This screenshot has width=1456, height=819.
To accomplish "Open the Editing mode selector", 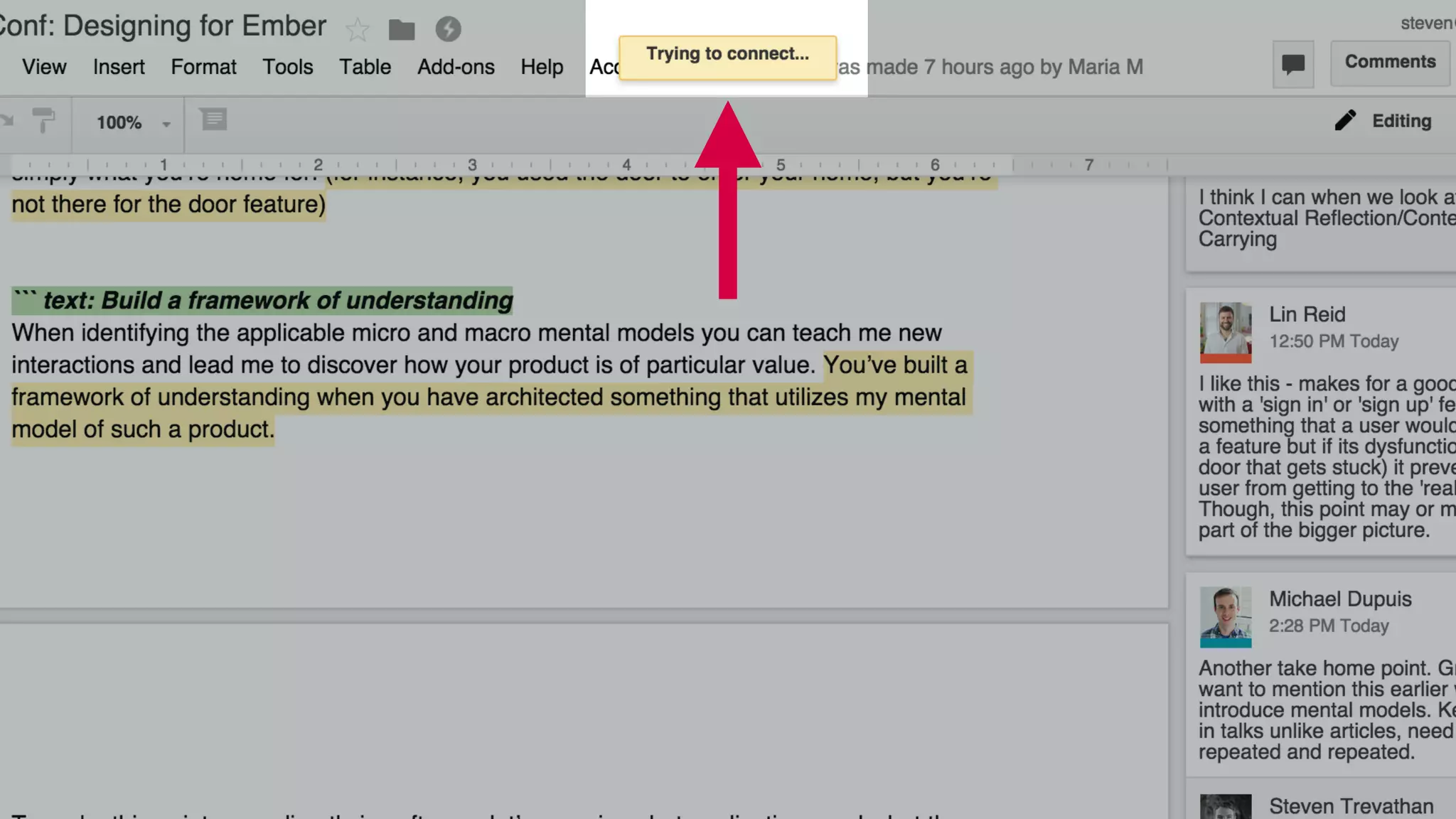I will [x=1401, y=121].
